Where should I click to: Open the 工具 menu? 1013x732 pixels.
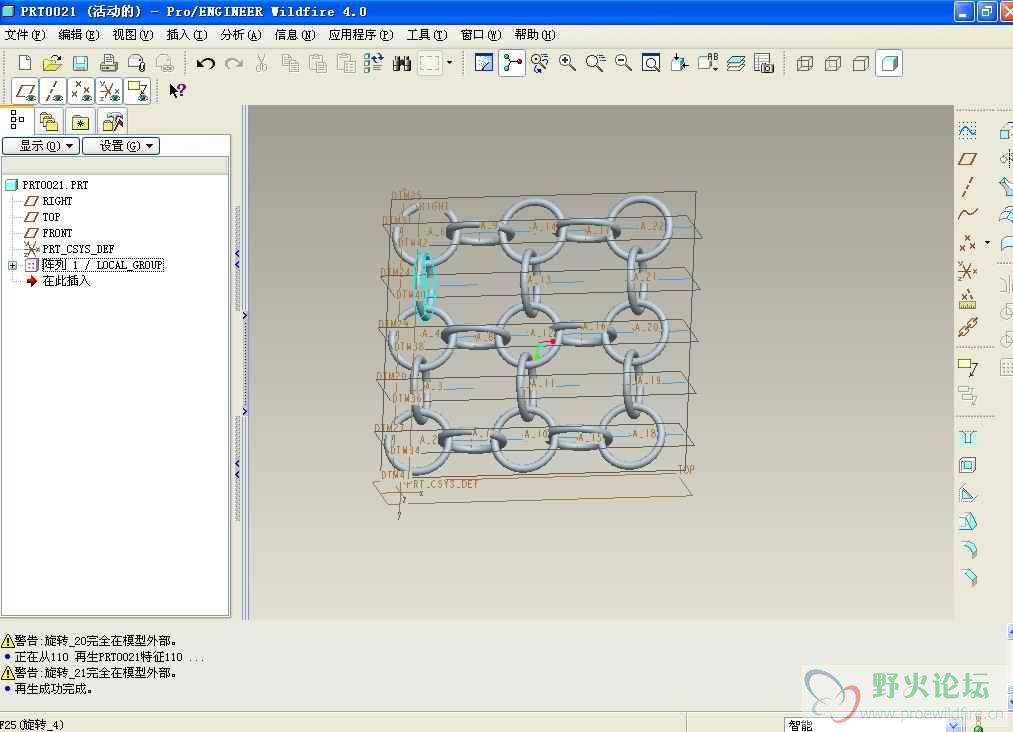(427, 35)
